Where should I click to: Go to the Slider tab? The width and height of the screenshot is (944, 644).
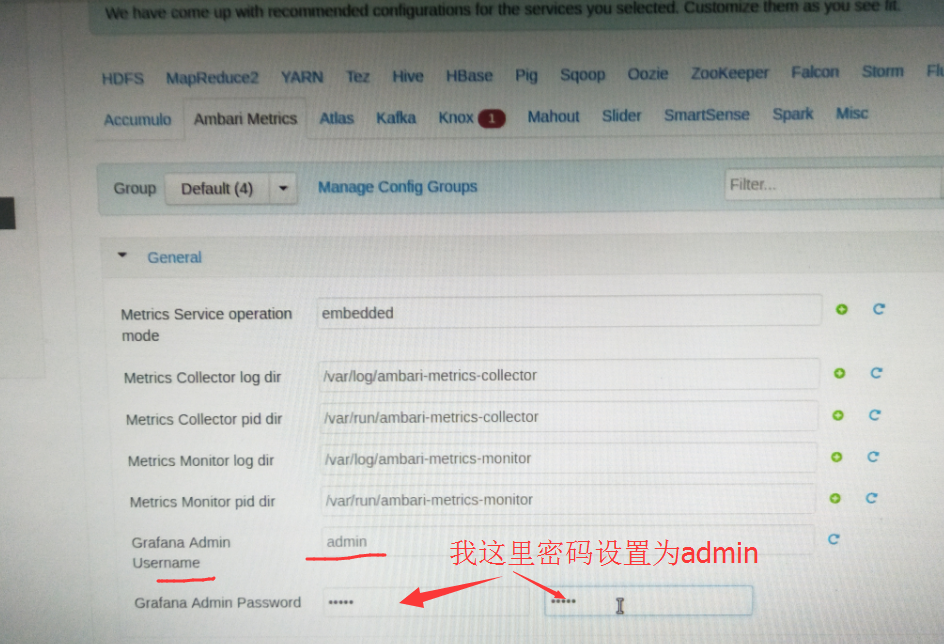tap(622, 116)
